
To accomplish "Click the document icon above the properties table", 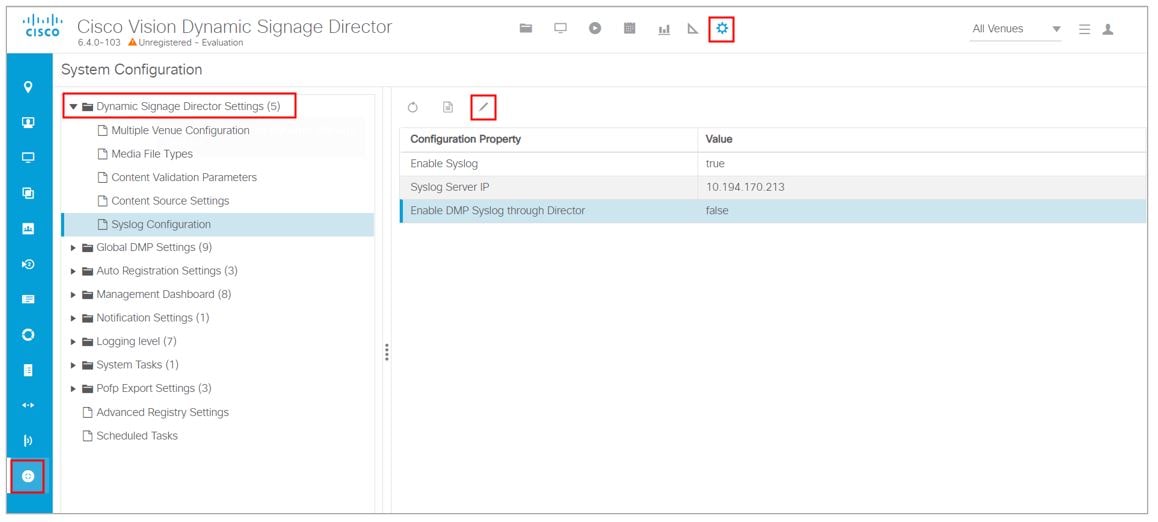I will (448, 108).
